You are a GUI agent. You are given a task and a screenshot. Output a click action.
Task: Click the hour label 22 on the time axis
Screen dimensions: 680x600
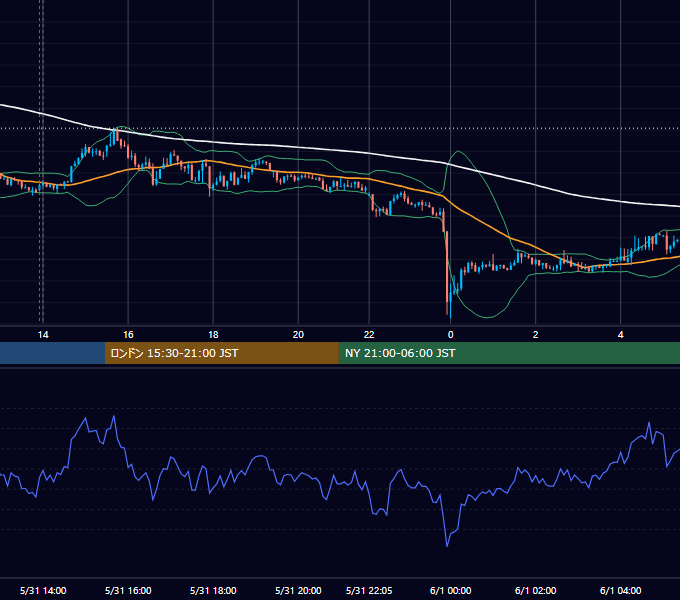(369, 335)
